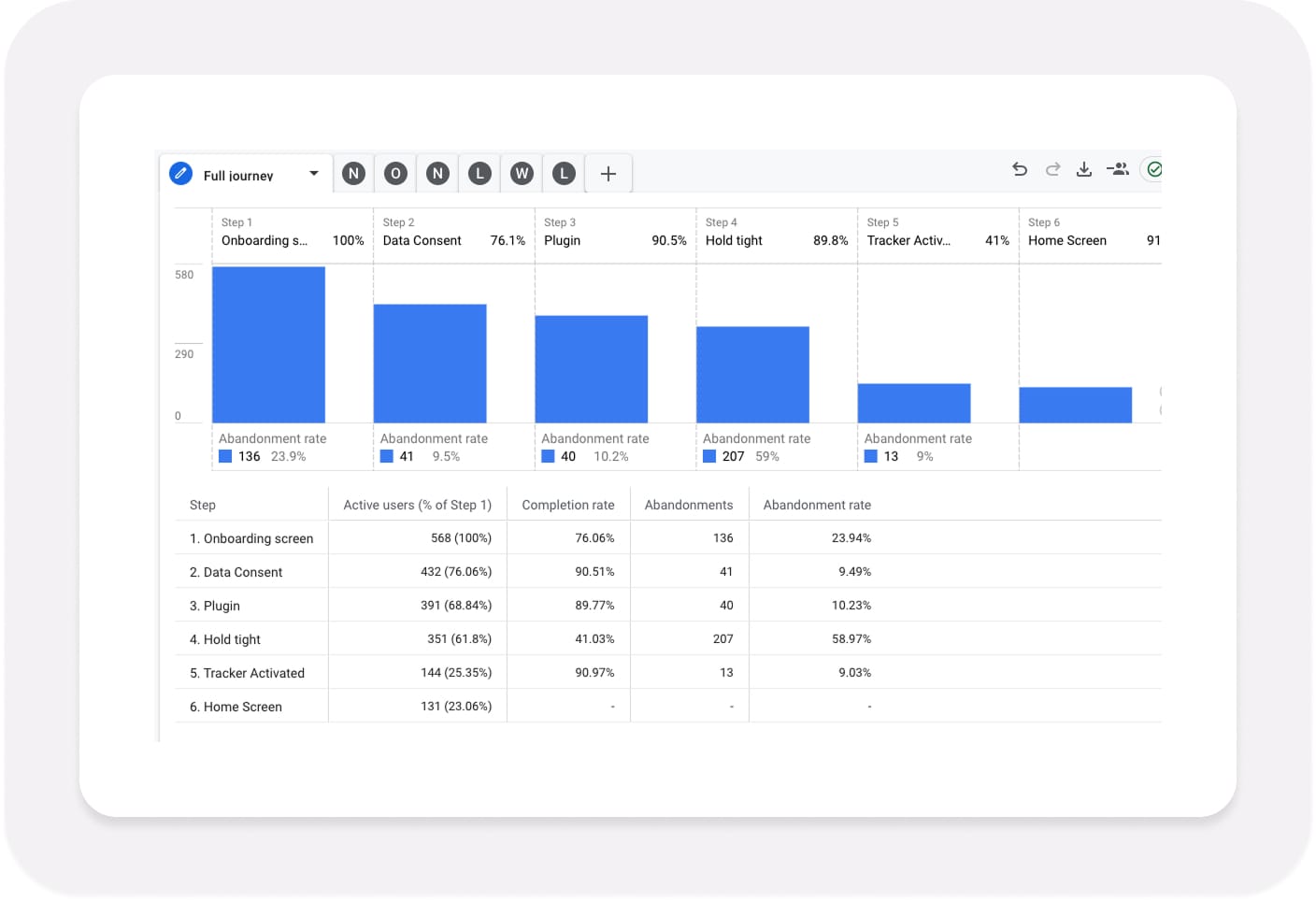This screenshot has height=901, width=1316.
Task: Click the blue swatch beside 136 abandonments
Action: [x=225, y=456]
